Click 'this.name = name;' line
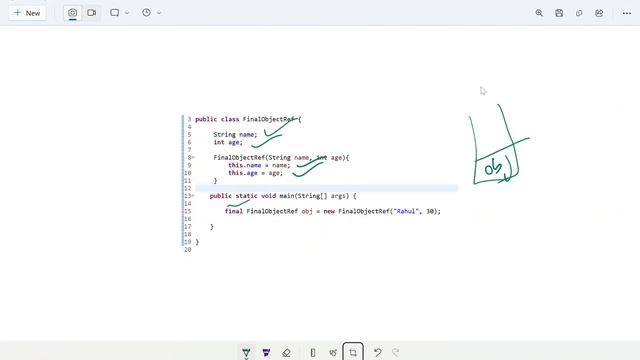 click(x=259, y=165)
